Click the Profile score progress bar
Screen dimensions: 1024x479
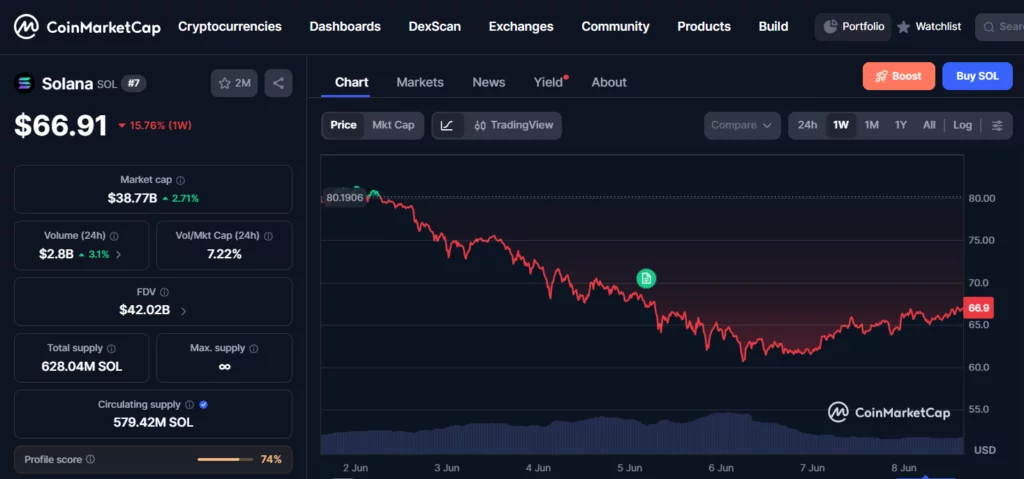(225, 459)
